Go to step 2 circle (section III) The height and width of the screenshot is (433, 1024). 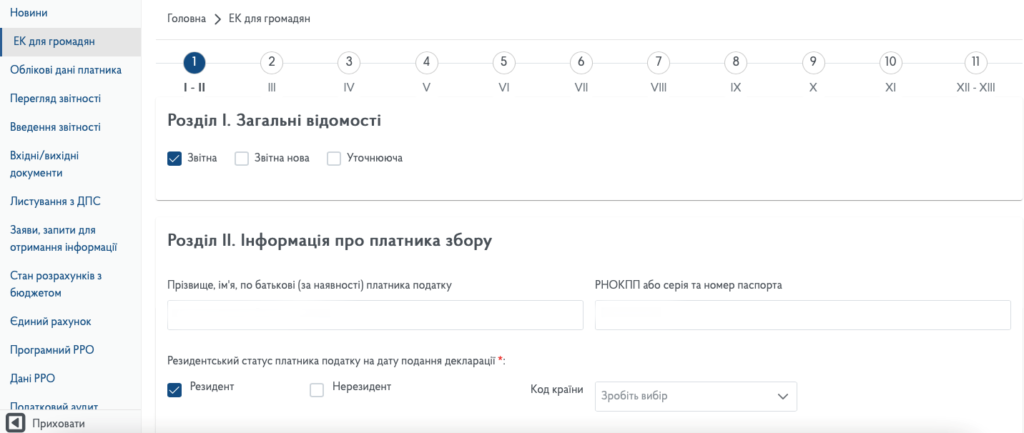[272, 63]
